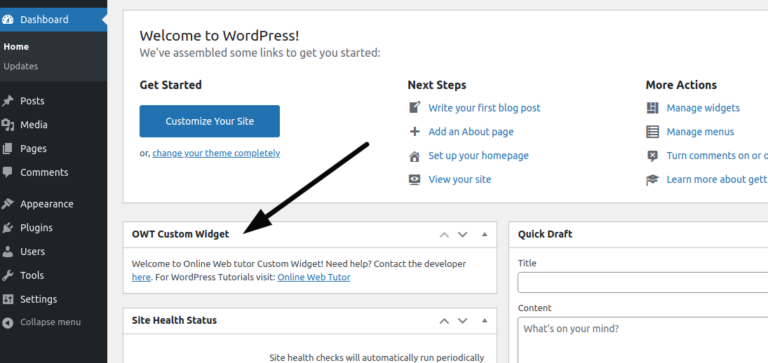Image resolution: width=768 pixels, height=363 pixels.
Task: Click the house icon beside Set up your homepage
Action: click(x=414, y=156)
